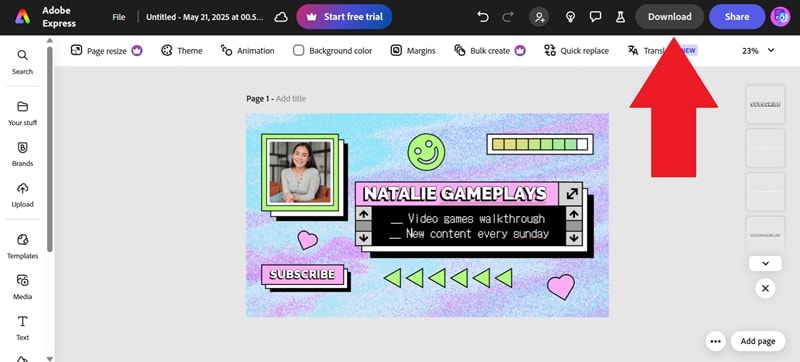Open Your stuff folder
This screenshot has width=800, height=362.
pos(22,113)
